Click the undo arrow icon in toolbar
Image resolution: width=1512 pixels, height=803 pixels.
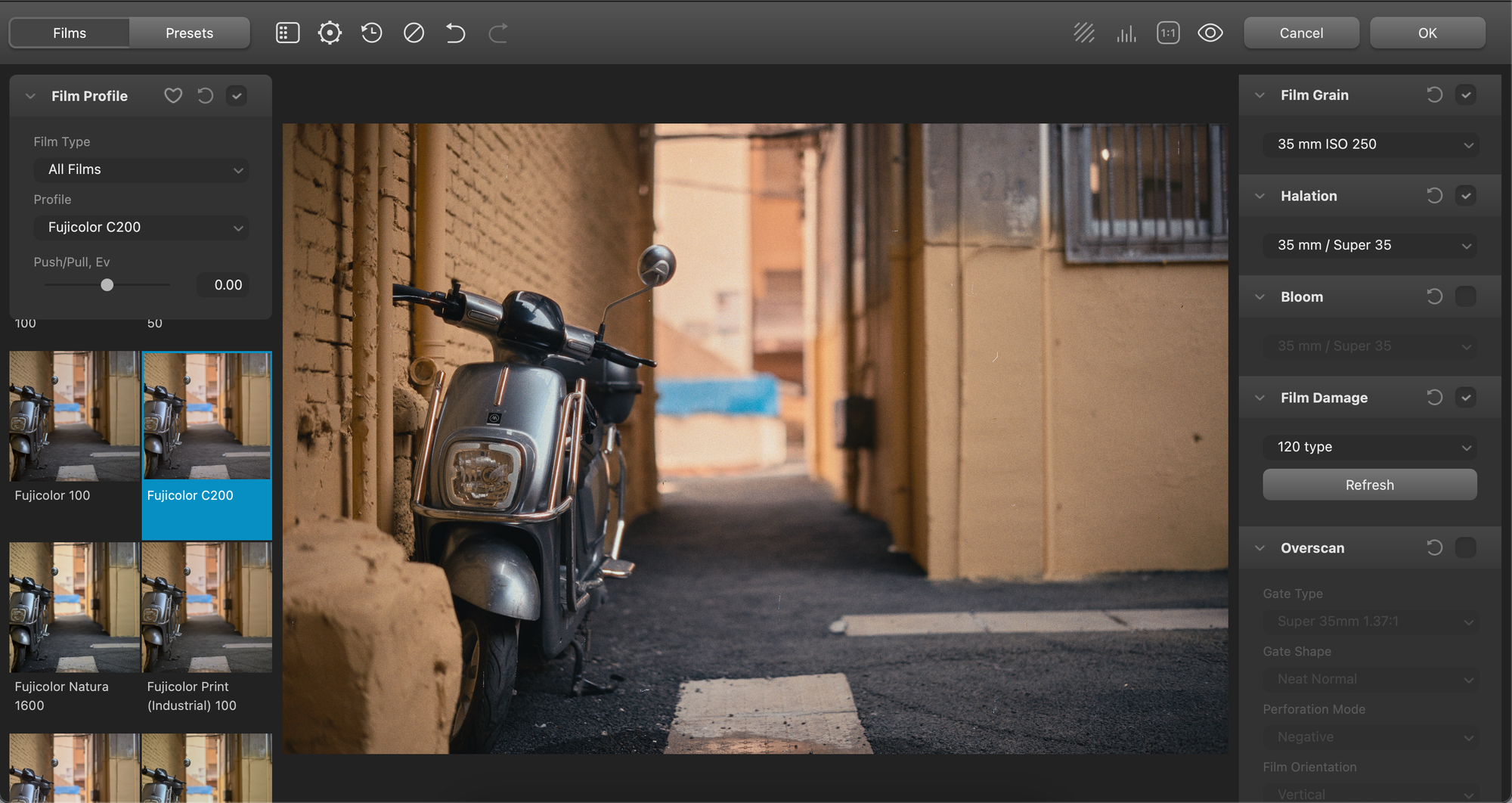tap(455, 33)
